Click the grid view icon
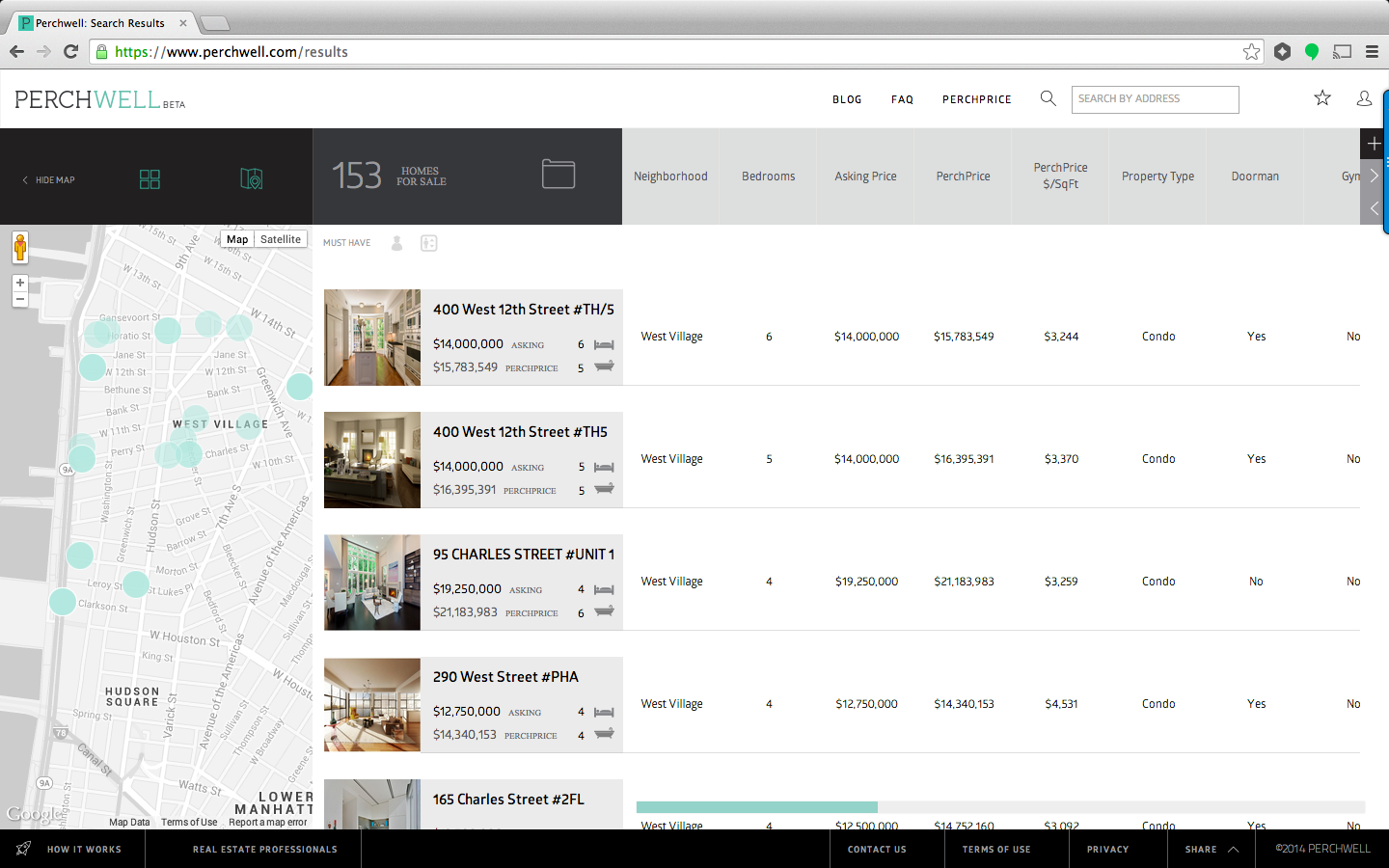The image size is (1389, 868). pos(150,179)
